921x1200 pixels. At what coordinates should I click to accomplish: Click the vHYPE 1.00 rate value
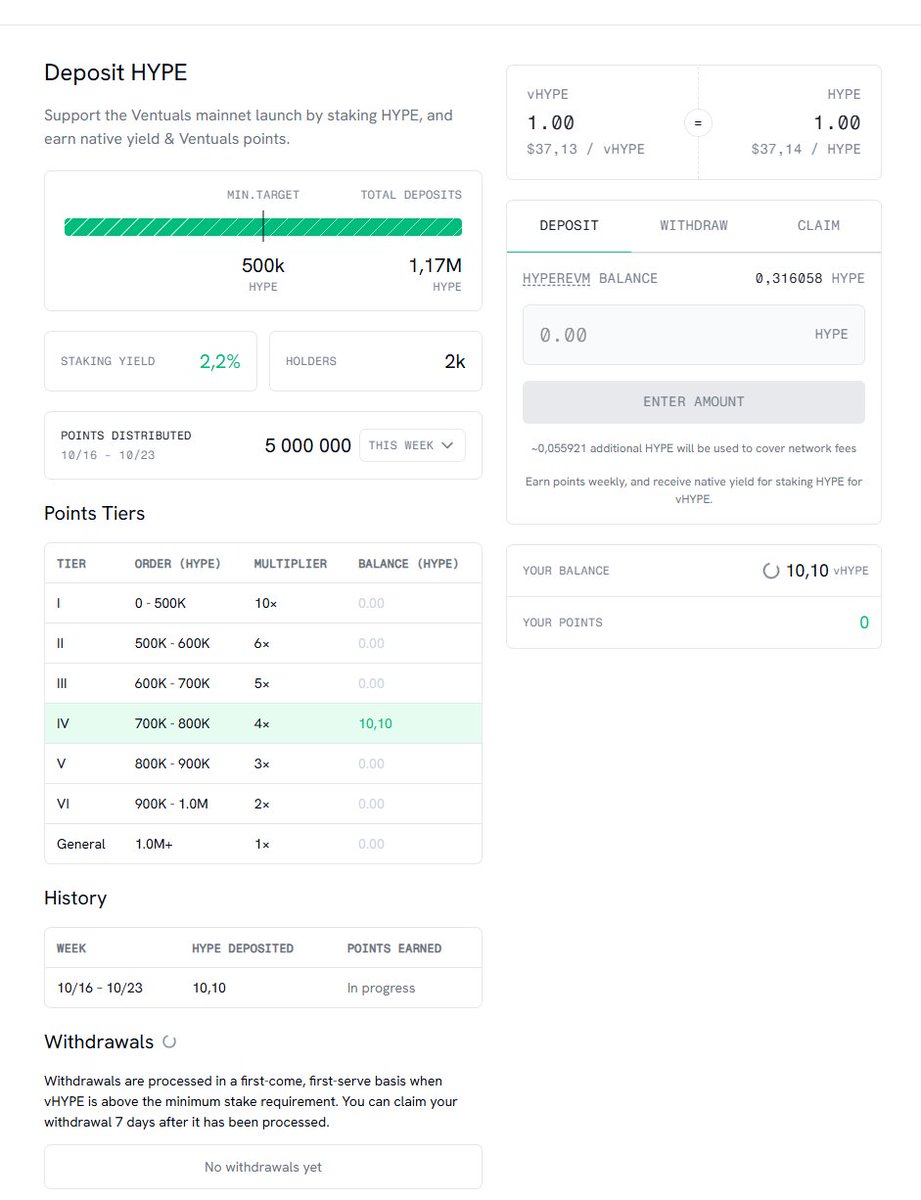[551, 123]
